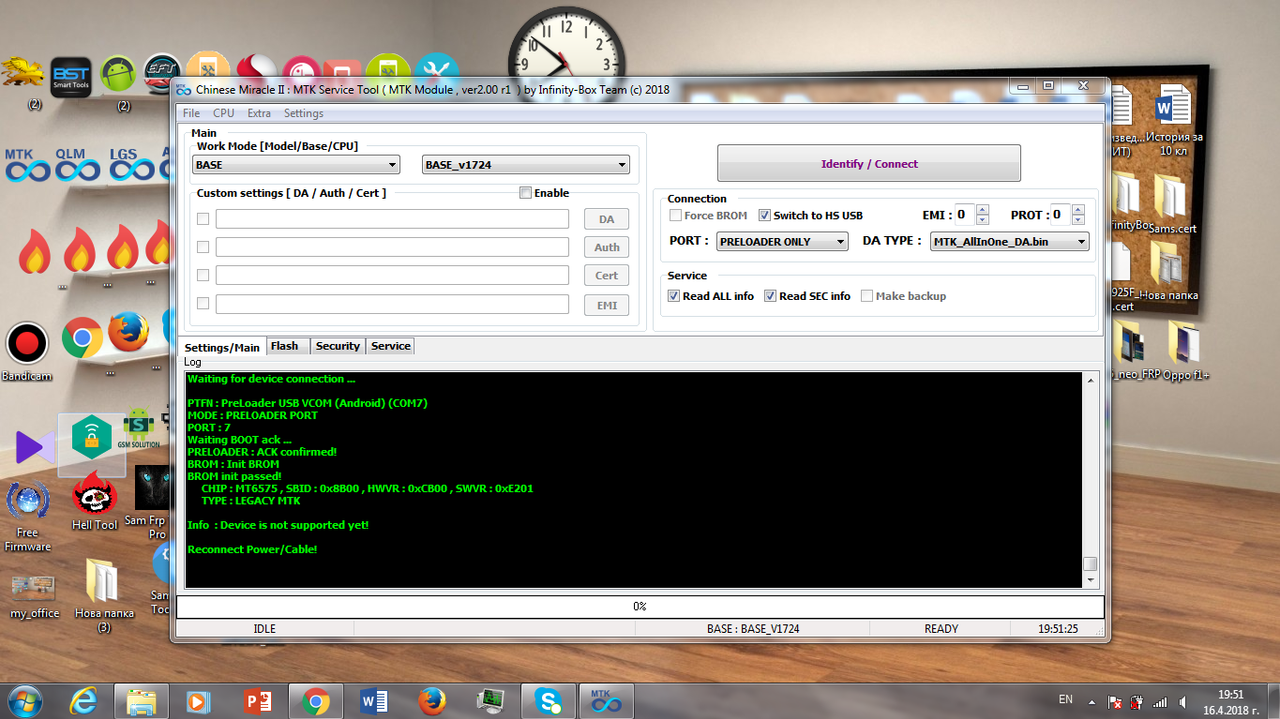Open PowerPoint from the taskbar

point(257,700)
